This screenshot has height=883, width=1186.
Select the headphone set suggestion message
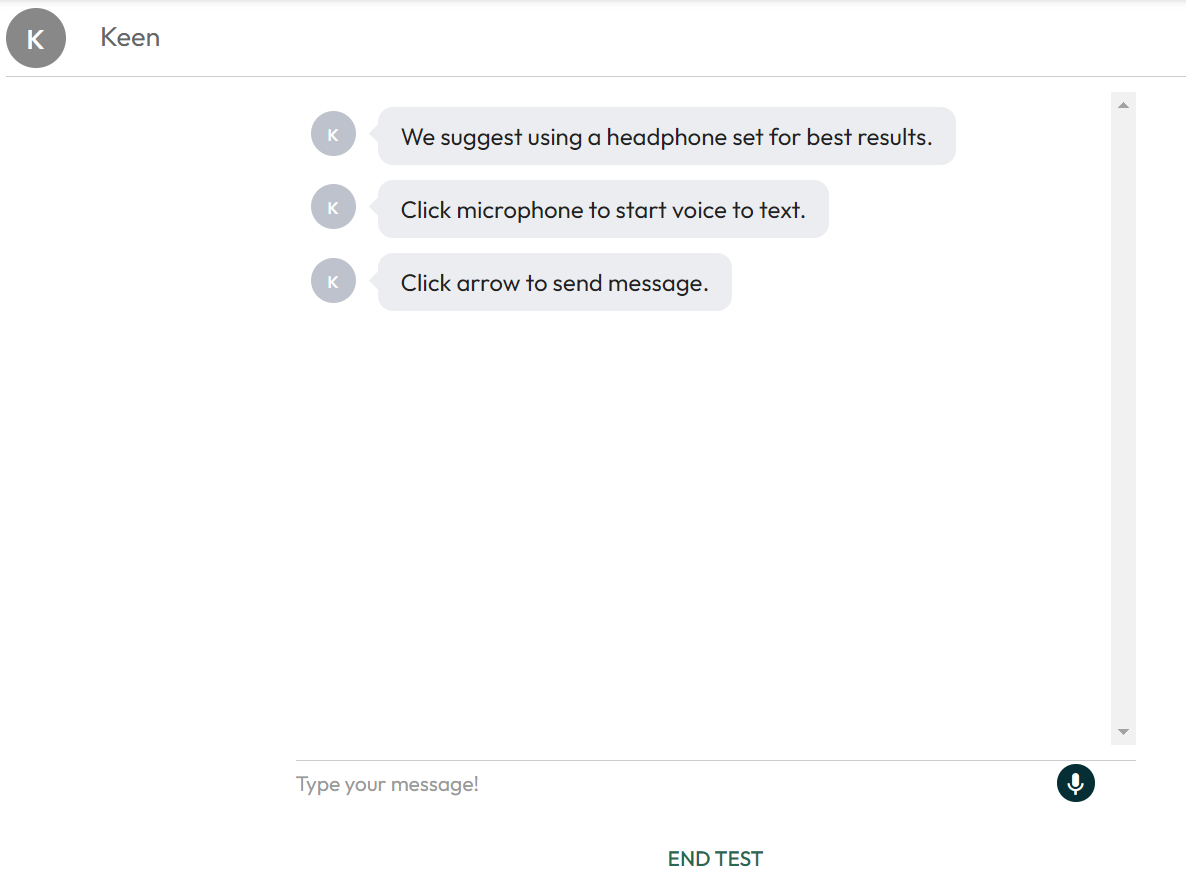point(666,136)
